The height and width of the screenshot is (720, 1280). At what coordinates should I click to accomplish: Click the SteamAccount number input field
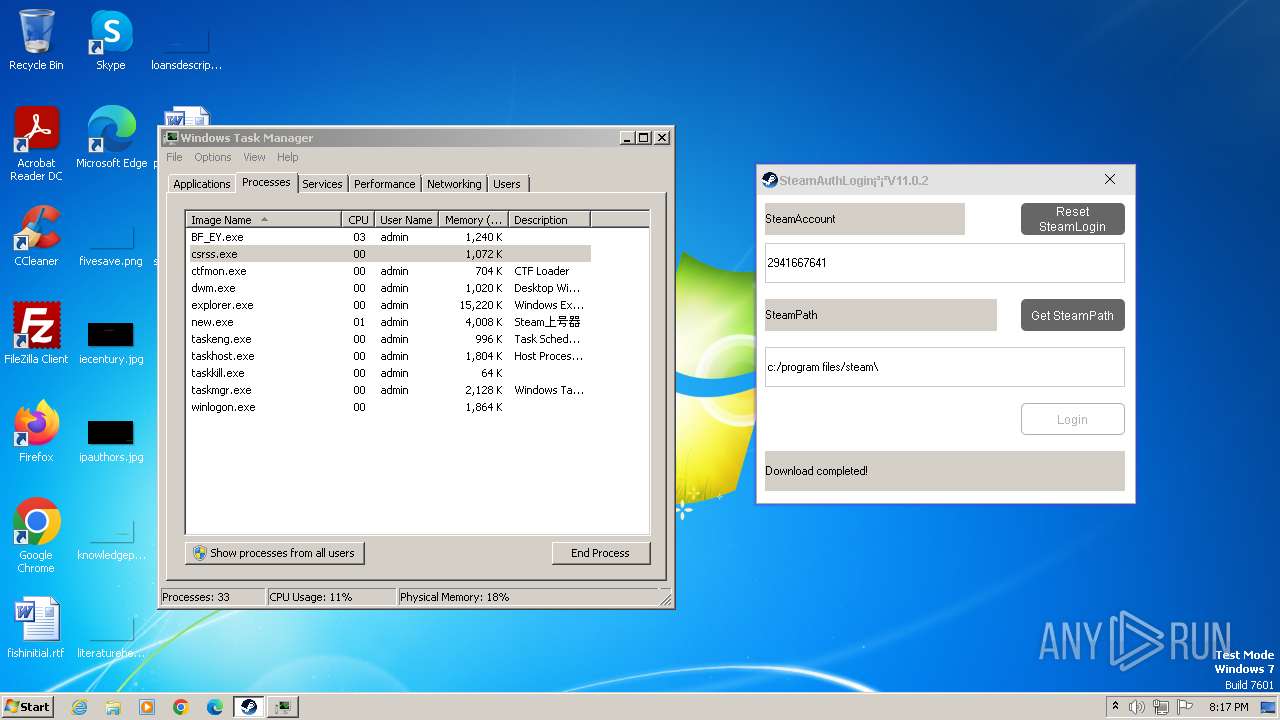[x=945, y=263]
